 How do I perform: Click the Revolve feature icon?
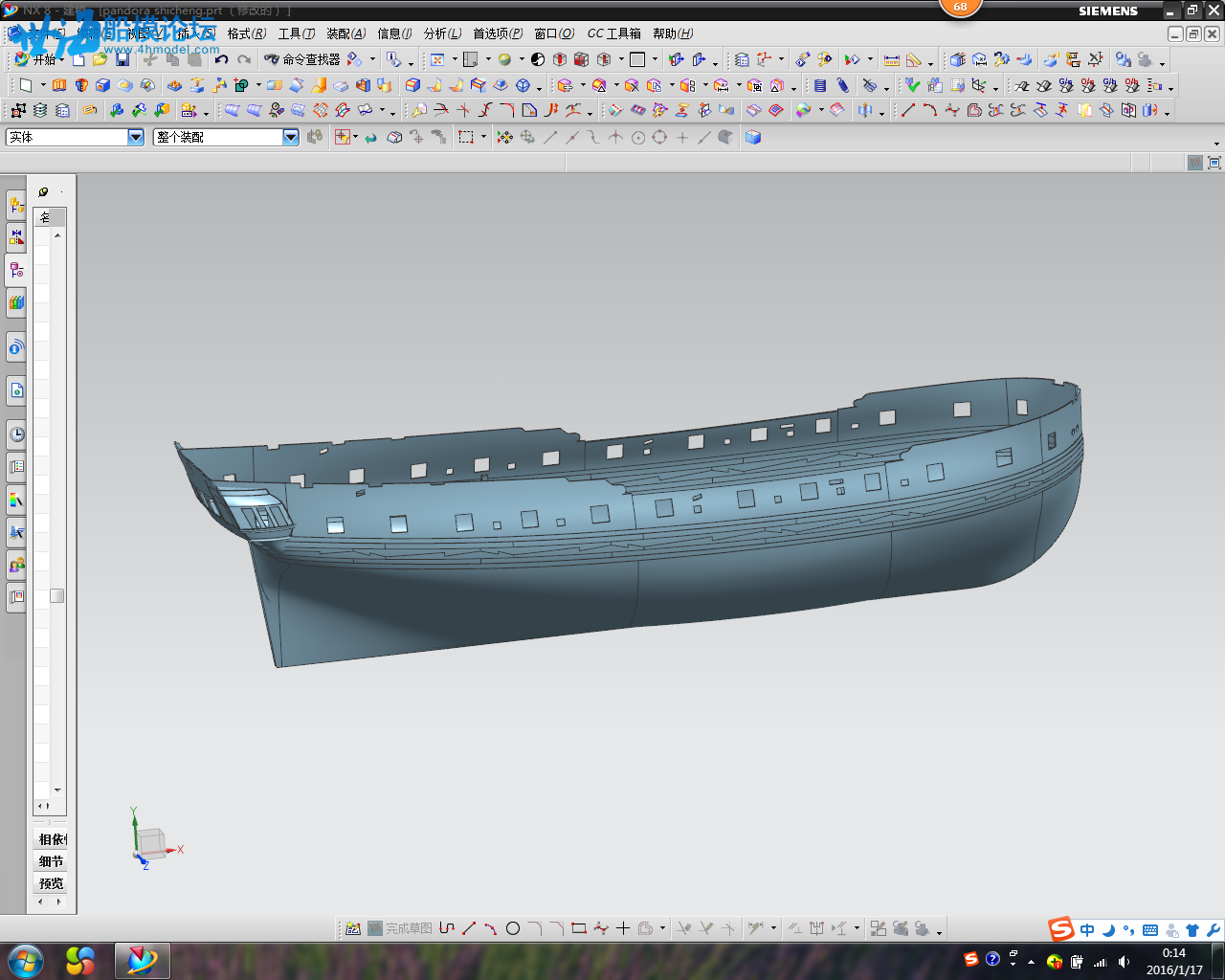[x=81, y=85]
